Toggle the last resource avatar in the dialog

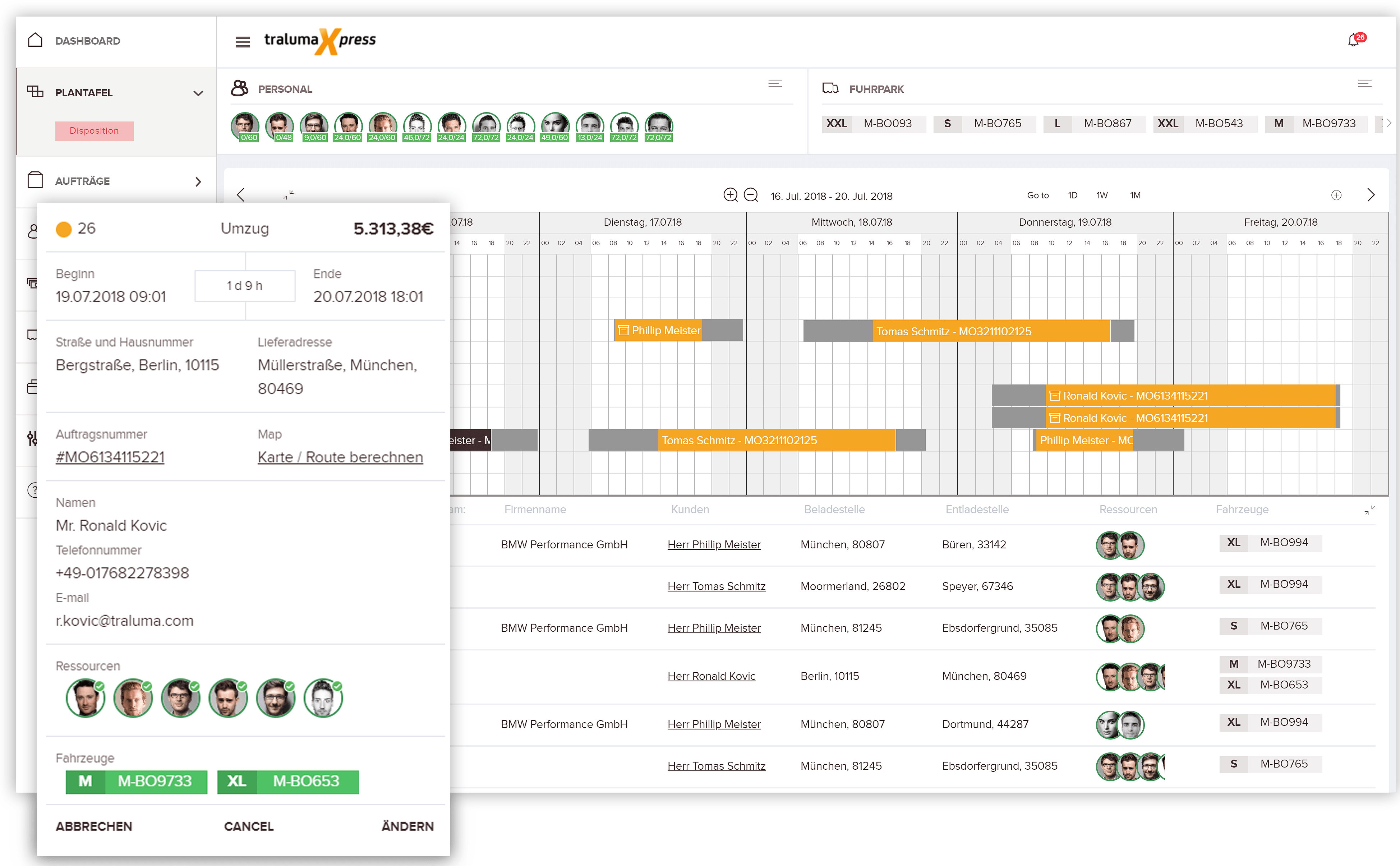[x=323, y=697]
